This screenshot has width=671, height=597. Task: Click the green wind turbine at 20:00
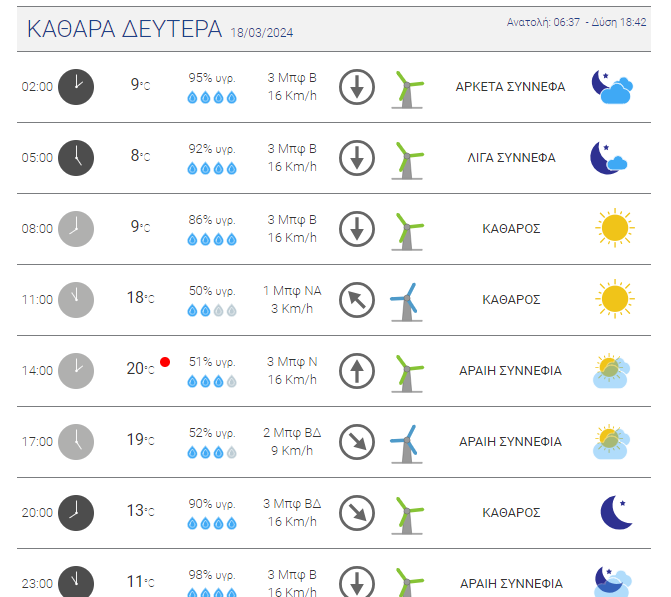[x=407, y=515]
